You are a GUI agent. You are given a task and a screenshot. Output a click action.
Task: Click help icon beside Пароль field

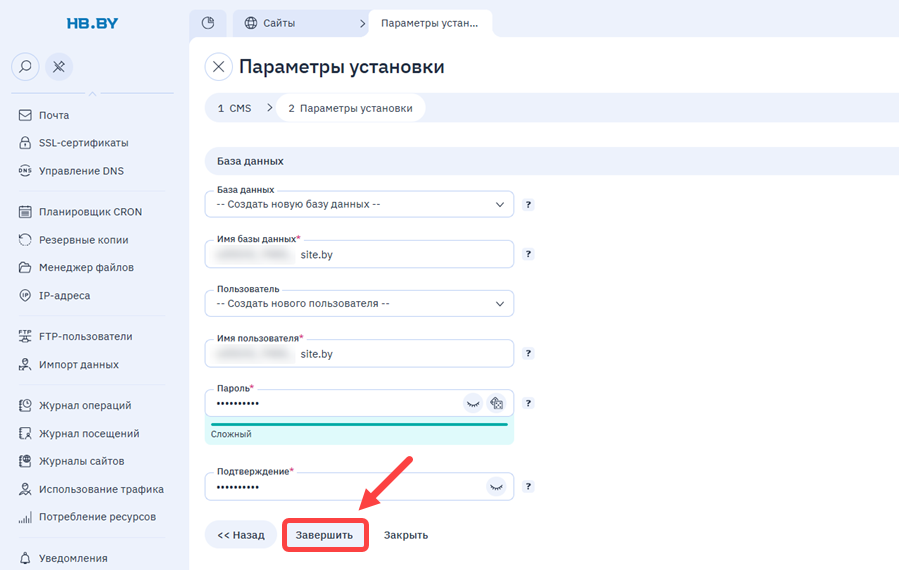[x=528, y=403]
